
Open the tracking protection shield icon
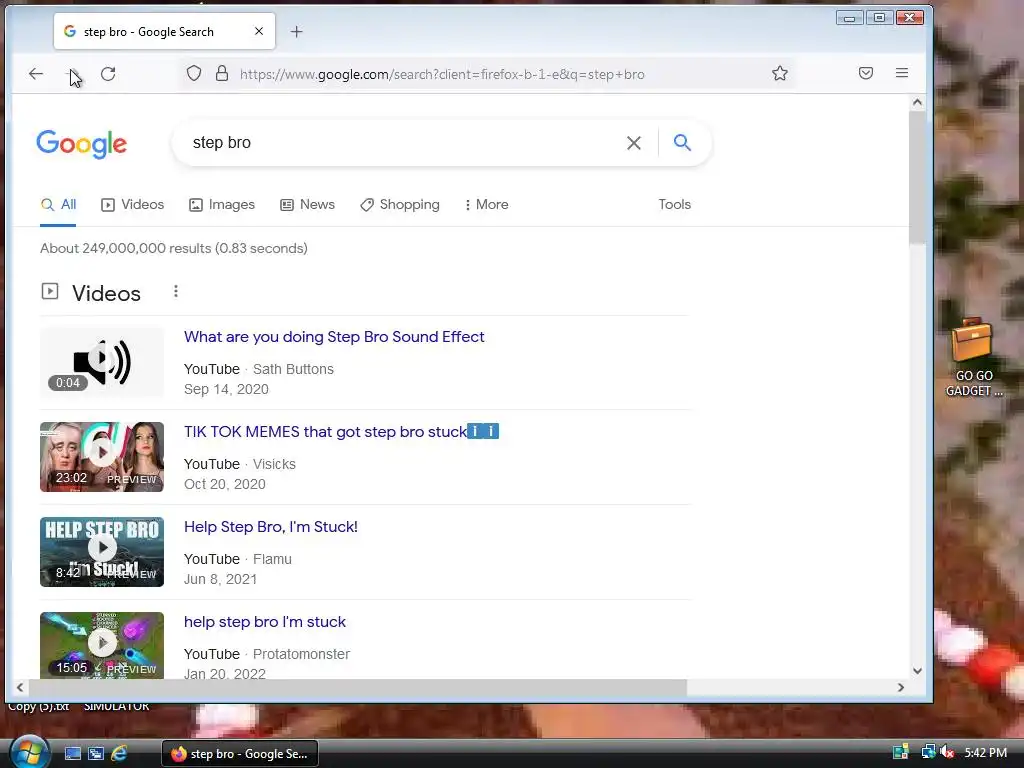click(194, 73)
